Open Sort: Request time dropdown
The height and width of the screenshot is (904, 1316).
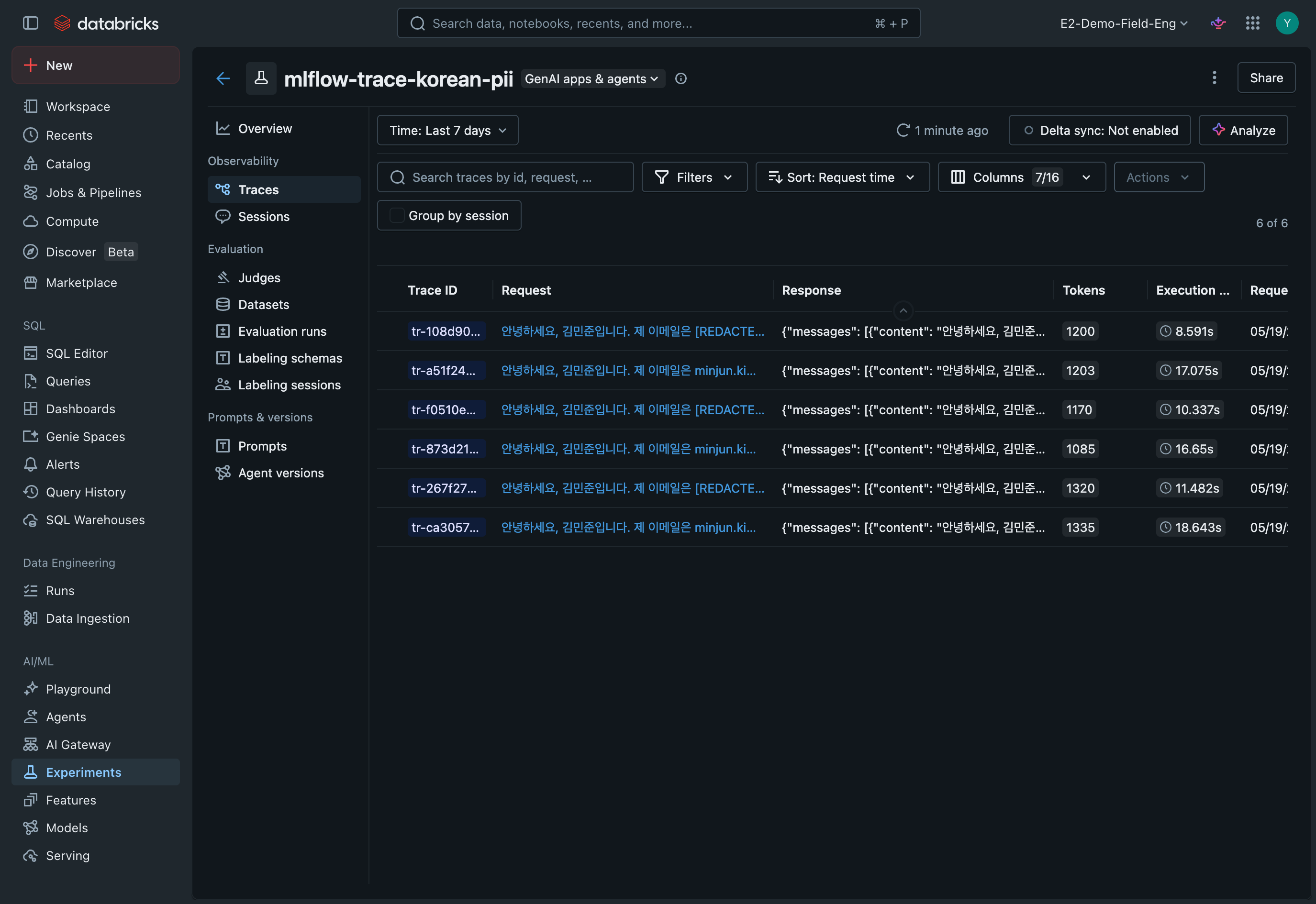pos(842,177)
